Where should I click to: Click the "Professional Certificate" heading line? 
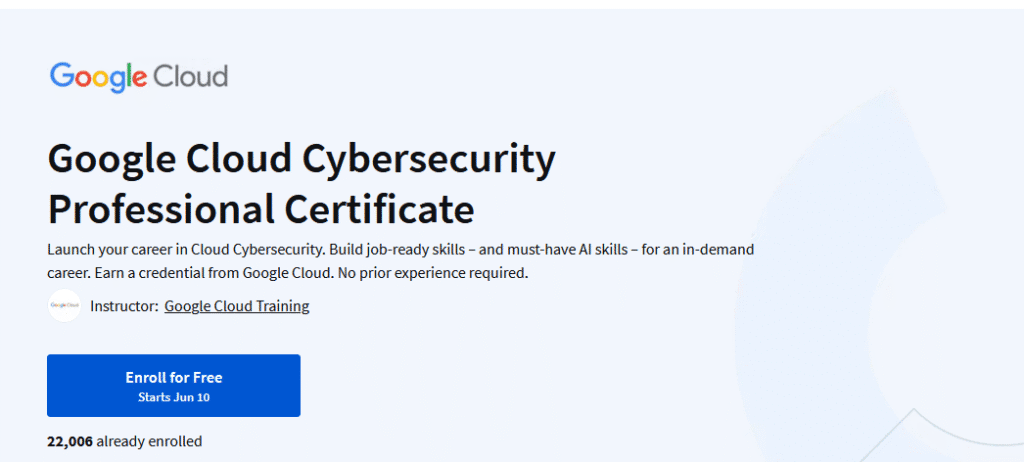(260, 209)
